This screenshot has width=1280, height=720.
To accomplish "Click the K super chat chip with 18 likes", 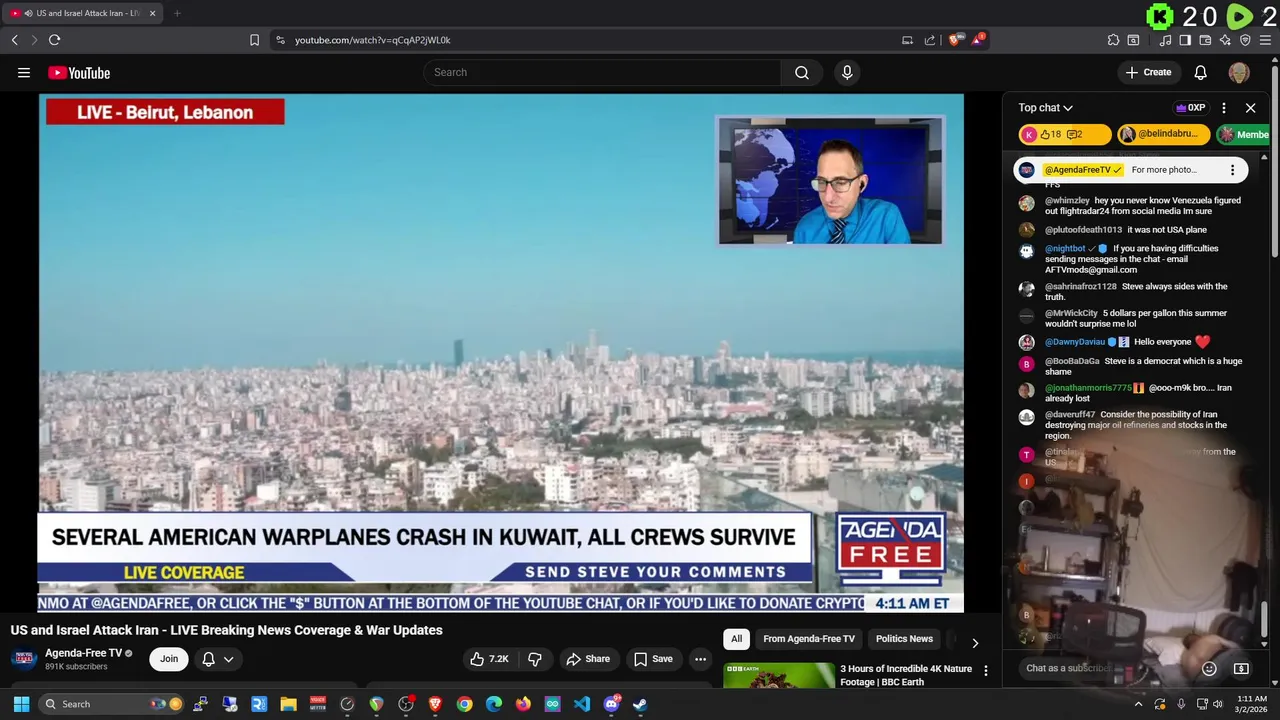I will [x=1064, y=134].
